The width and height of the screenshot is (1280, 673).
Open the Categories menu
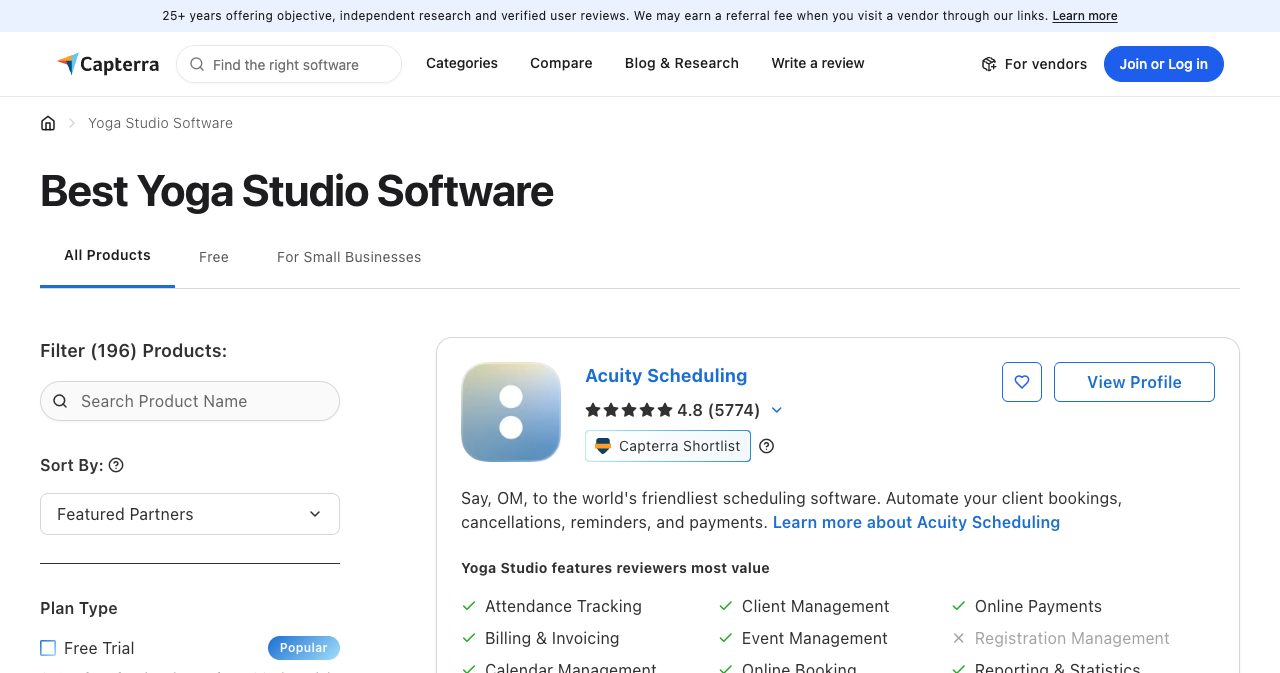462,63
